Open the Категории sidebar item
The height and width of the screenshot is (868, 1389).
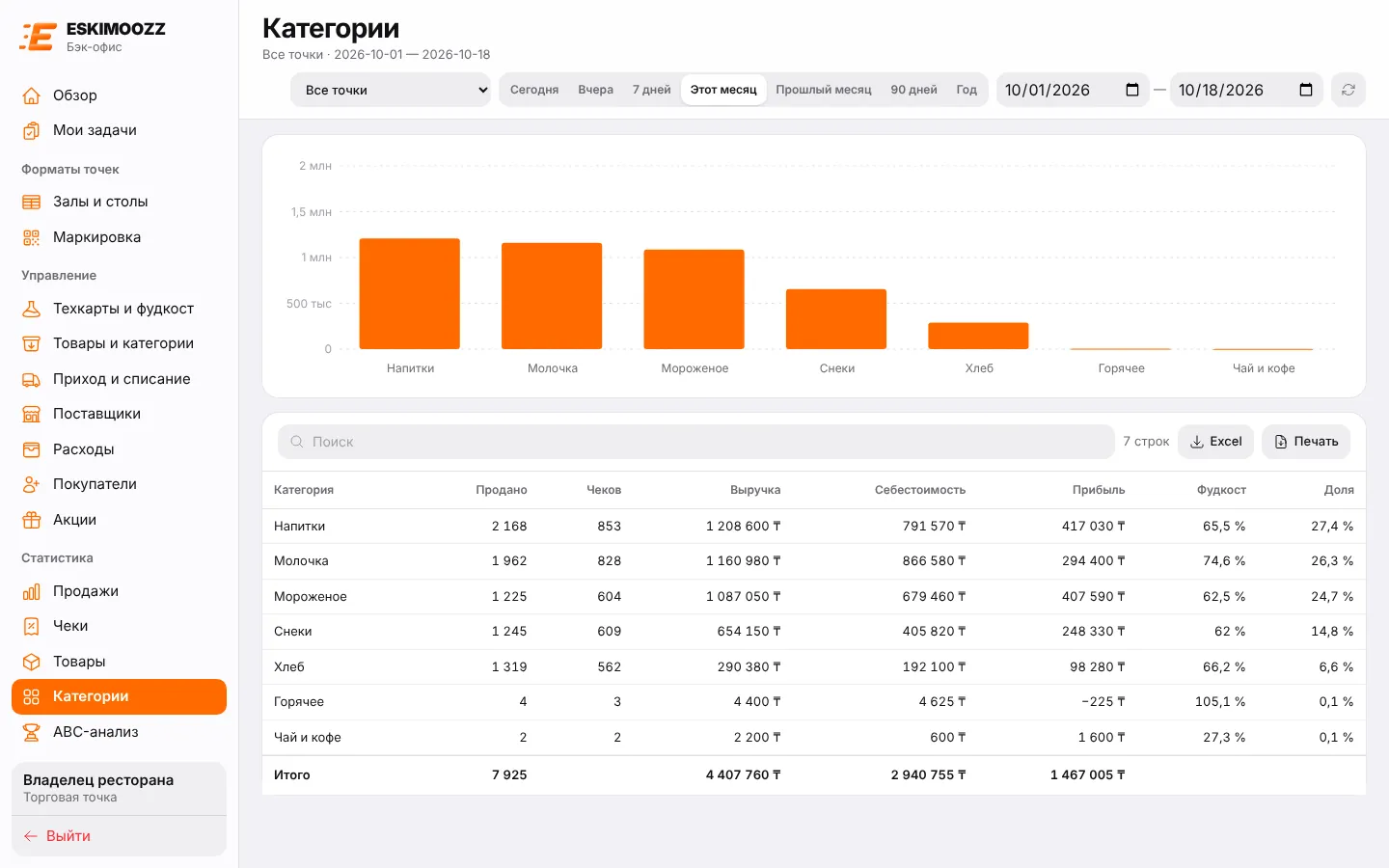pos(119,696)
